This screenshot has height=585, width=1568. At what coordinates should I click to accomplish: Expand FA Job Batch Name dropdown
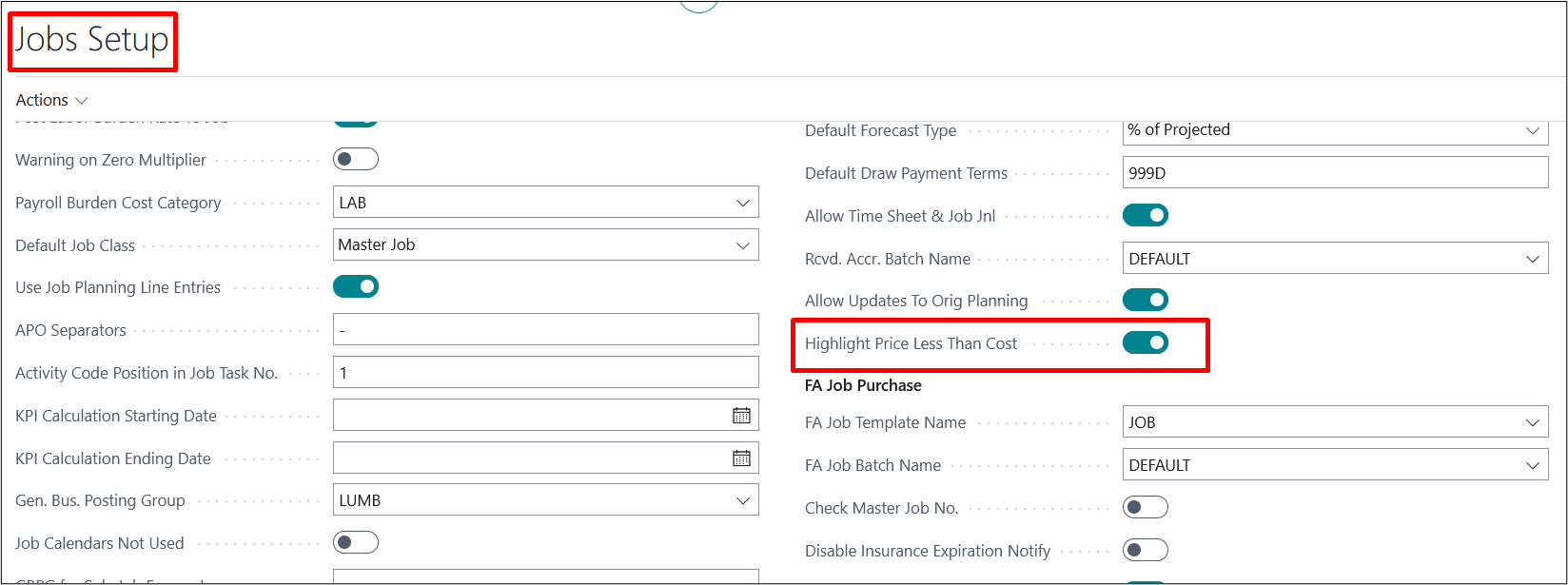(1532, 465)
